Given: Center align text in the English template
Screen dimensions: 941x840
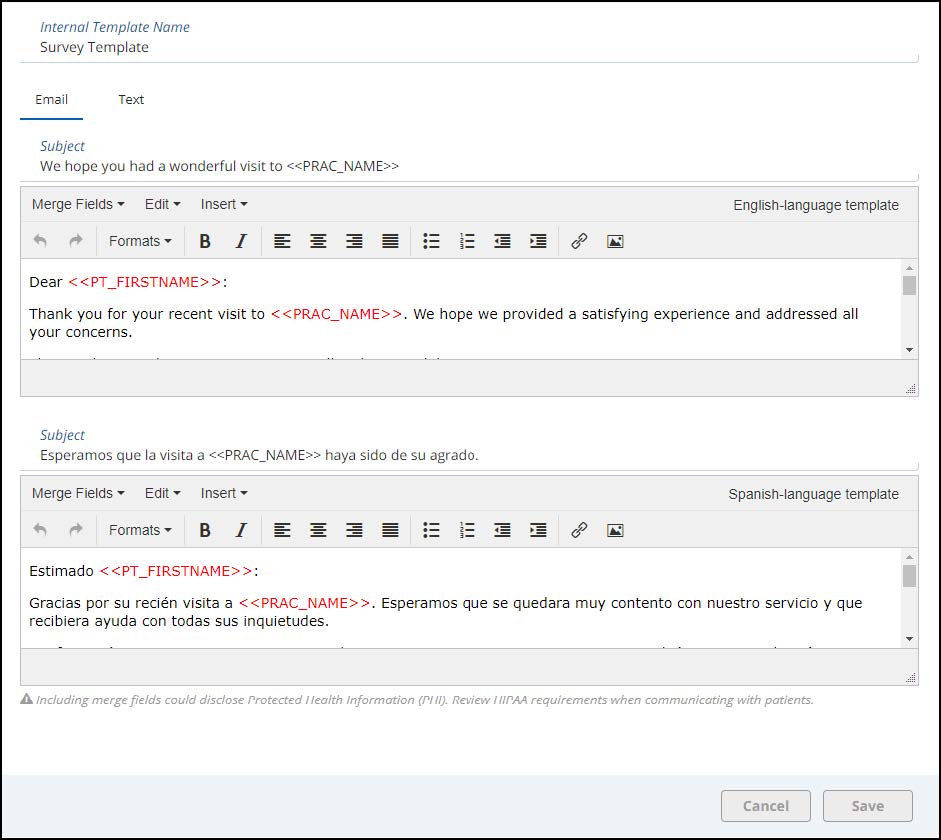Looking at the screenshot, I should pyautogui.click(x=318, y=241).
